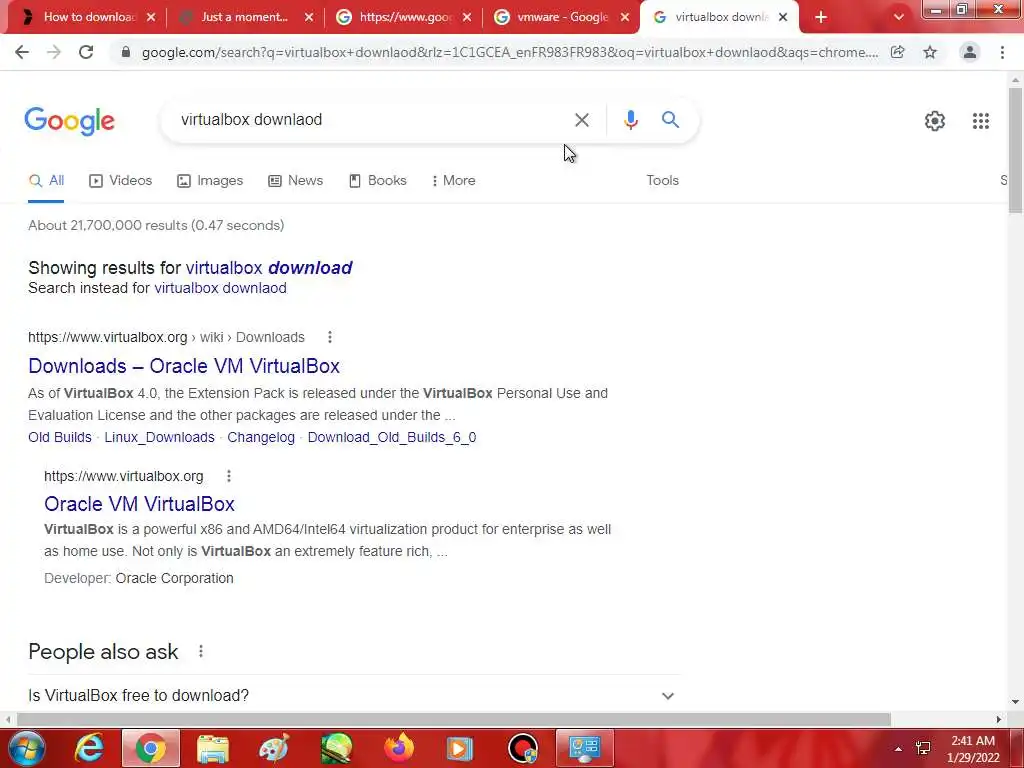Open the Tools search options
The image size is (1024, 768).
tap(662, 180)
